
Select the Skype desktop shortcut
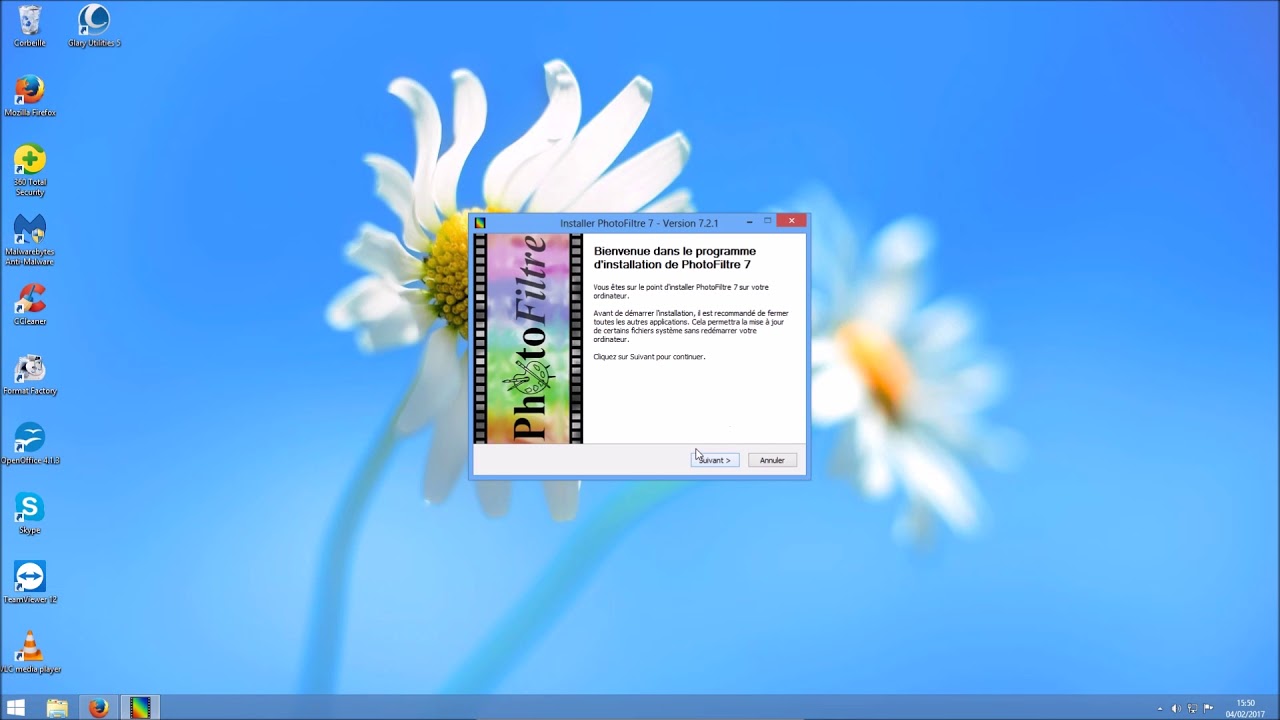point(30,514)
